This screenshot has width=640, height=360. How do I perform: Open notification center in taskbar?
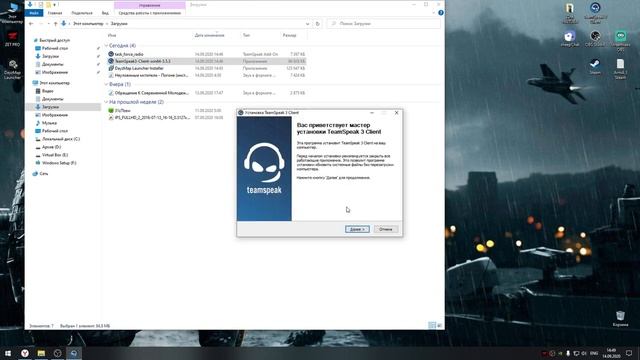629,353
